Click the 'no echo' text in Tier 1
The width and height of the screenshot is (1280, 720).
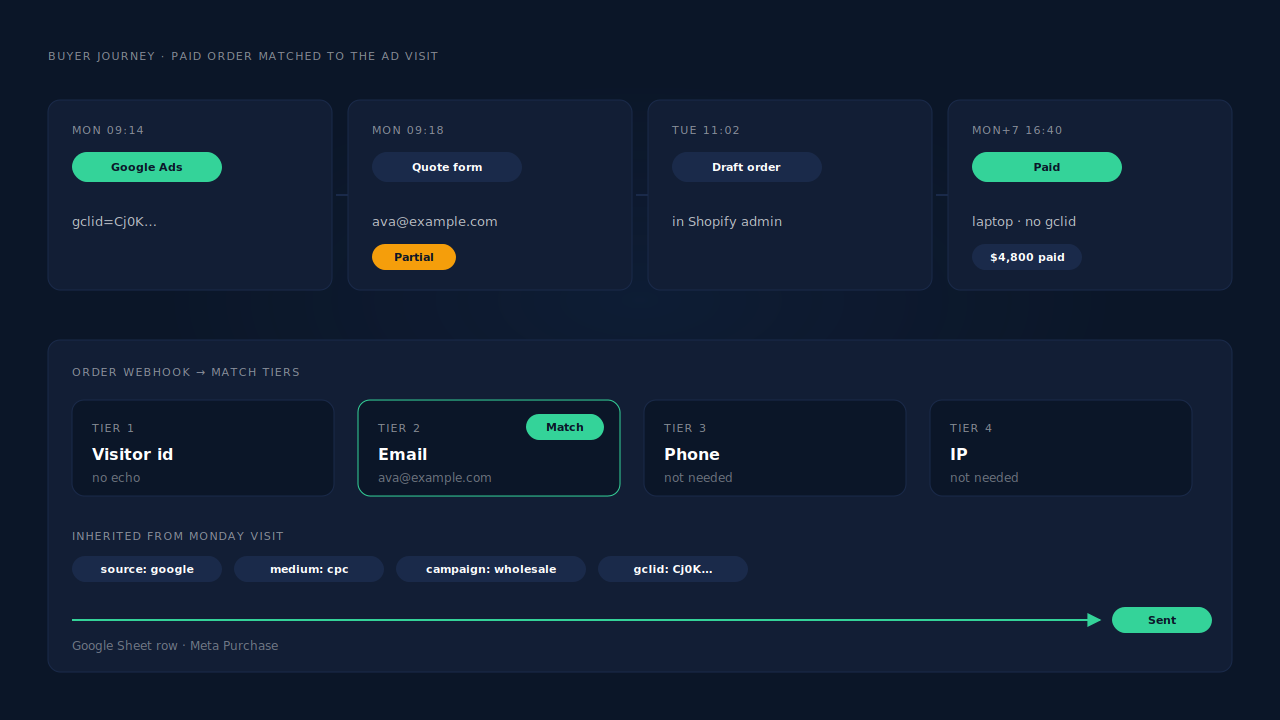point(116,478)
